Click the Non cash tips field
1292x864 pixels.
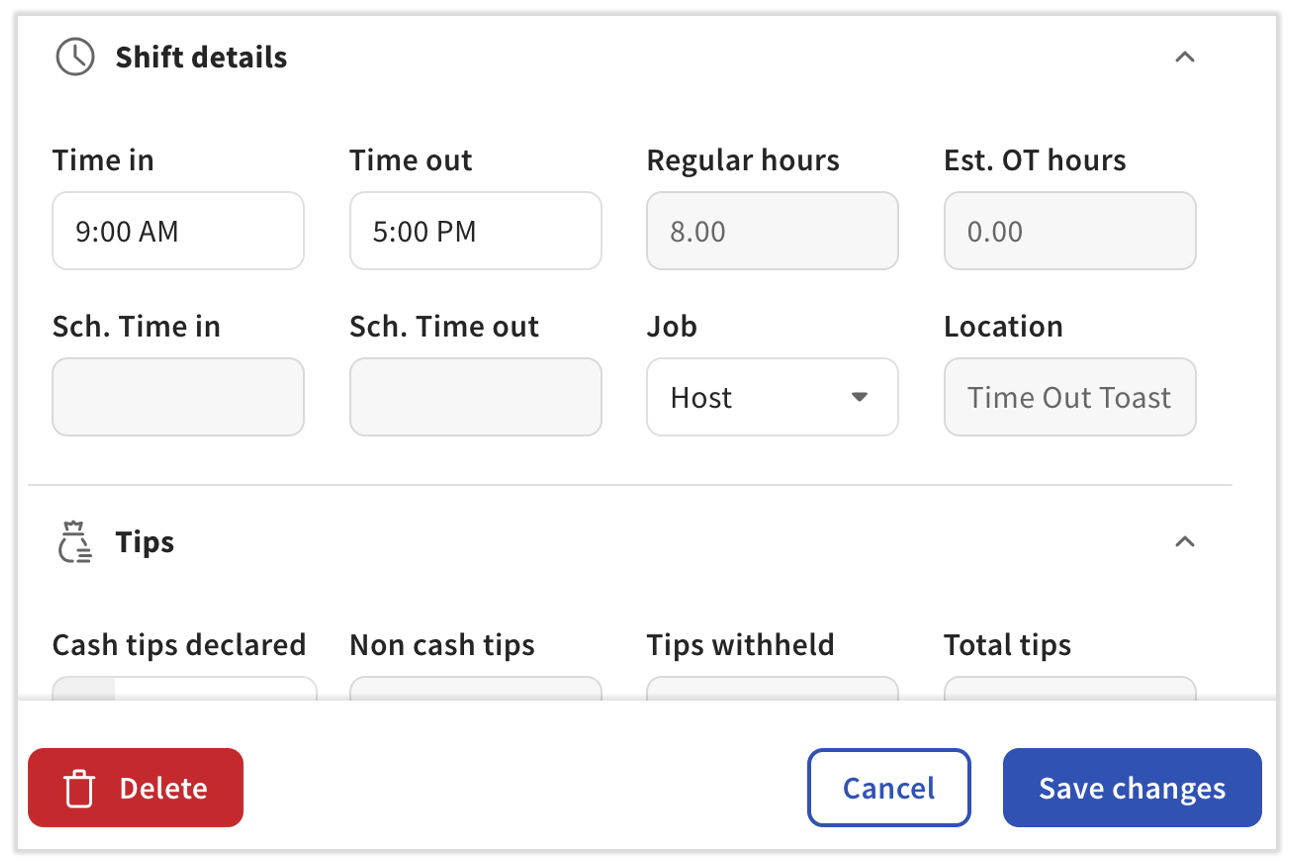[475, 692]
